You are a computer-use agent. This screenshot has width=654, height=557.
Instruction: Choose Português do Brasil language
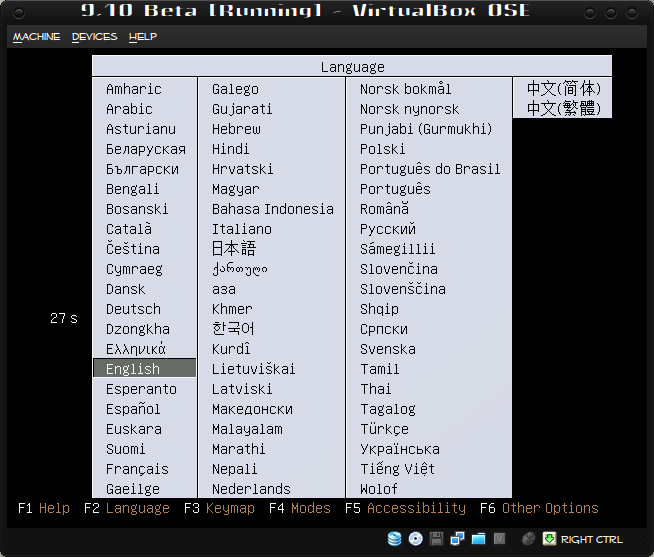(x=430, y=169)
